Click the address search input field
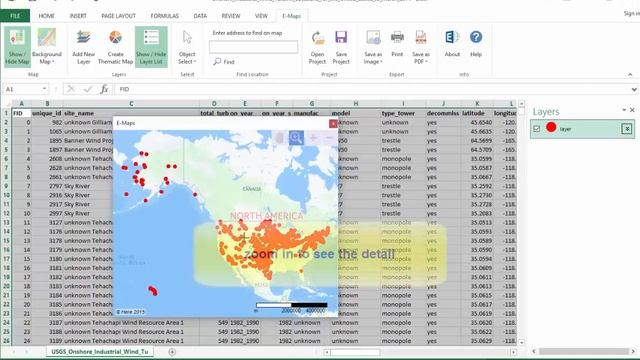The width and height of the screenshot is (640, 360). 253,47
